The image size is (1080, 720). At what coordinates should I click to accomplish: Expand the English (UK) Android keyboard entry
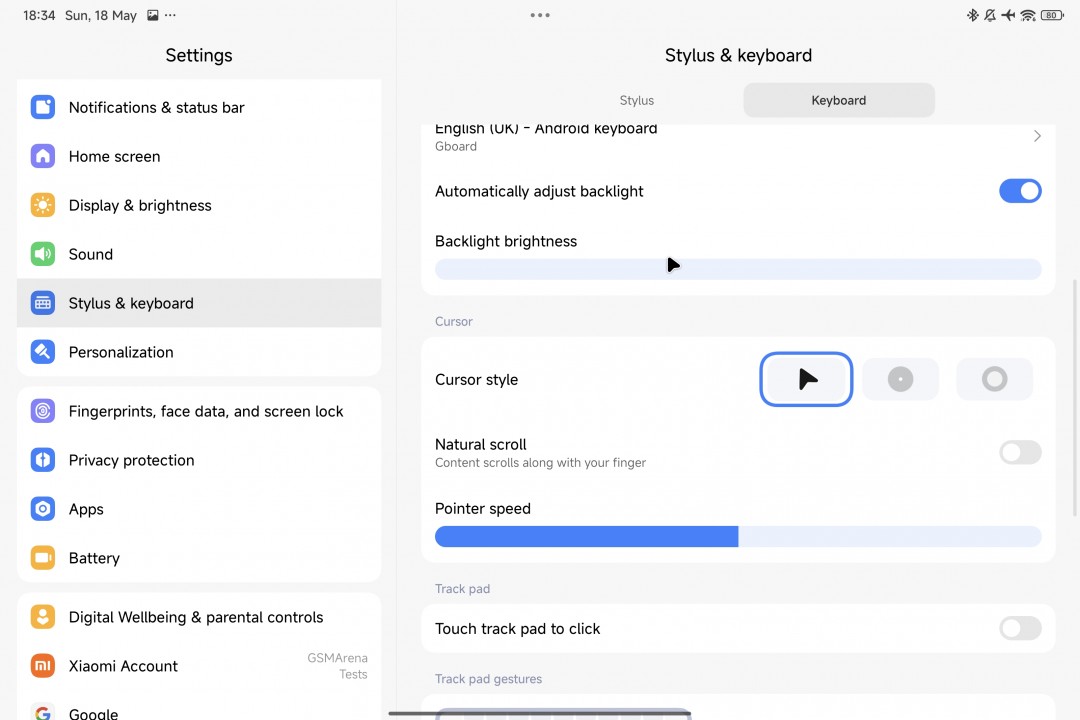(x=1037, y=136)
